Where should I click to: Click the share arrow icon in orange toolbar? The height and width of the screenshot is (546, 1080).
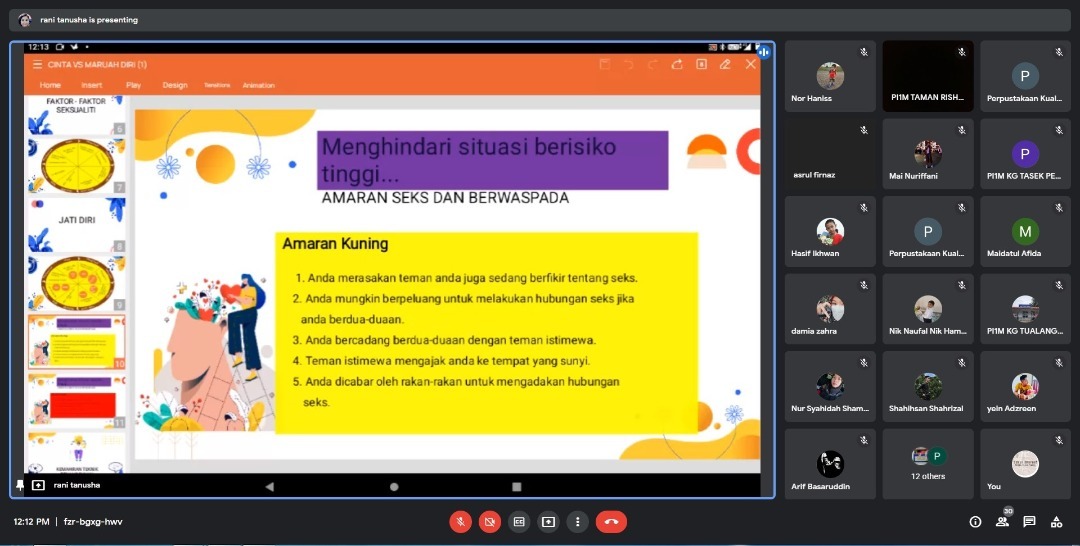pos(677,64)
